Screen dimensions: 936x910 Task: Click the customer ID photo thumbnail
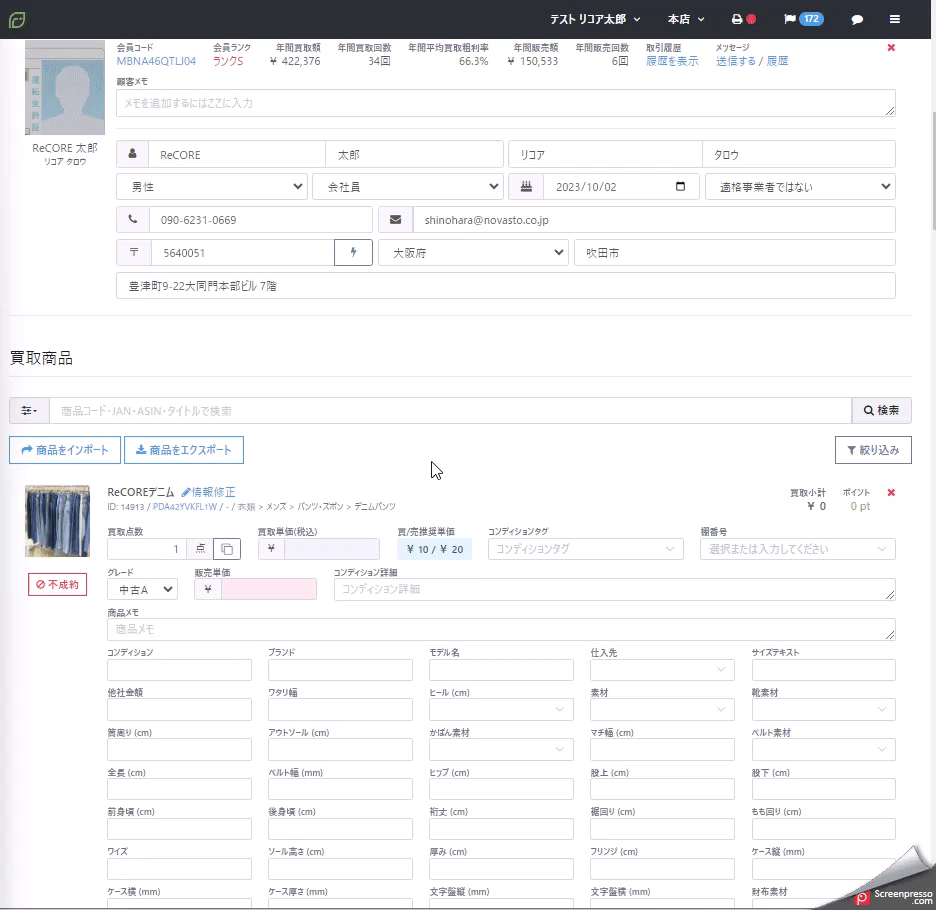click(65, 88)
